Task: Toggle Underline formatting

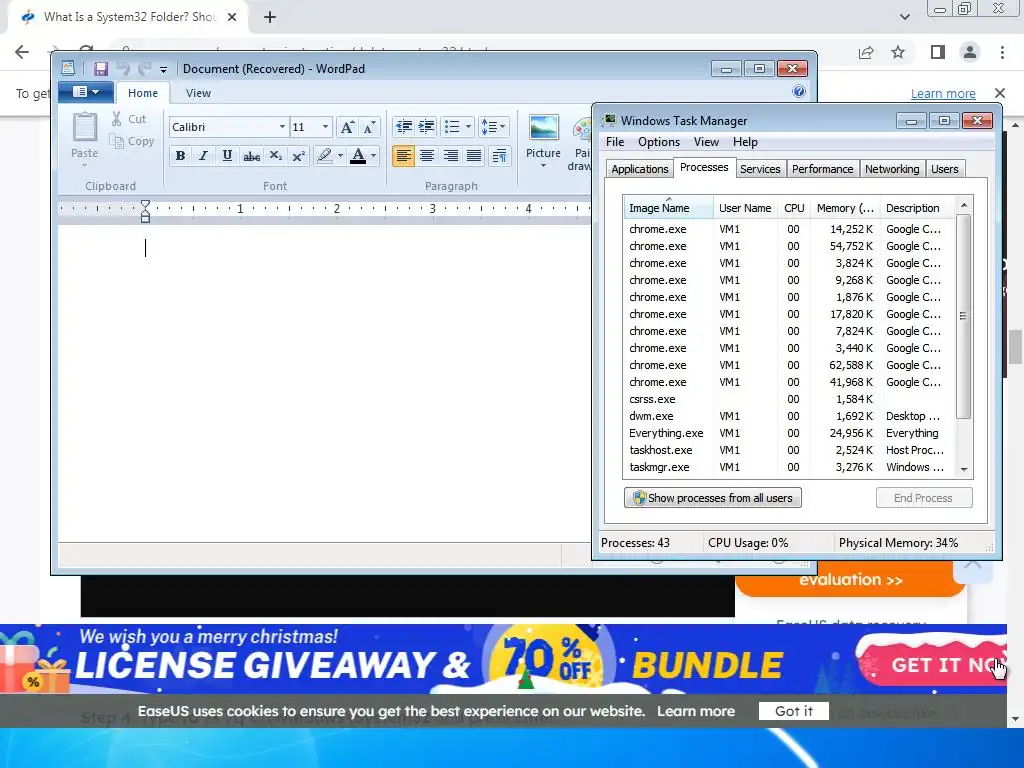Action: pos(227,155)
